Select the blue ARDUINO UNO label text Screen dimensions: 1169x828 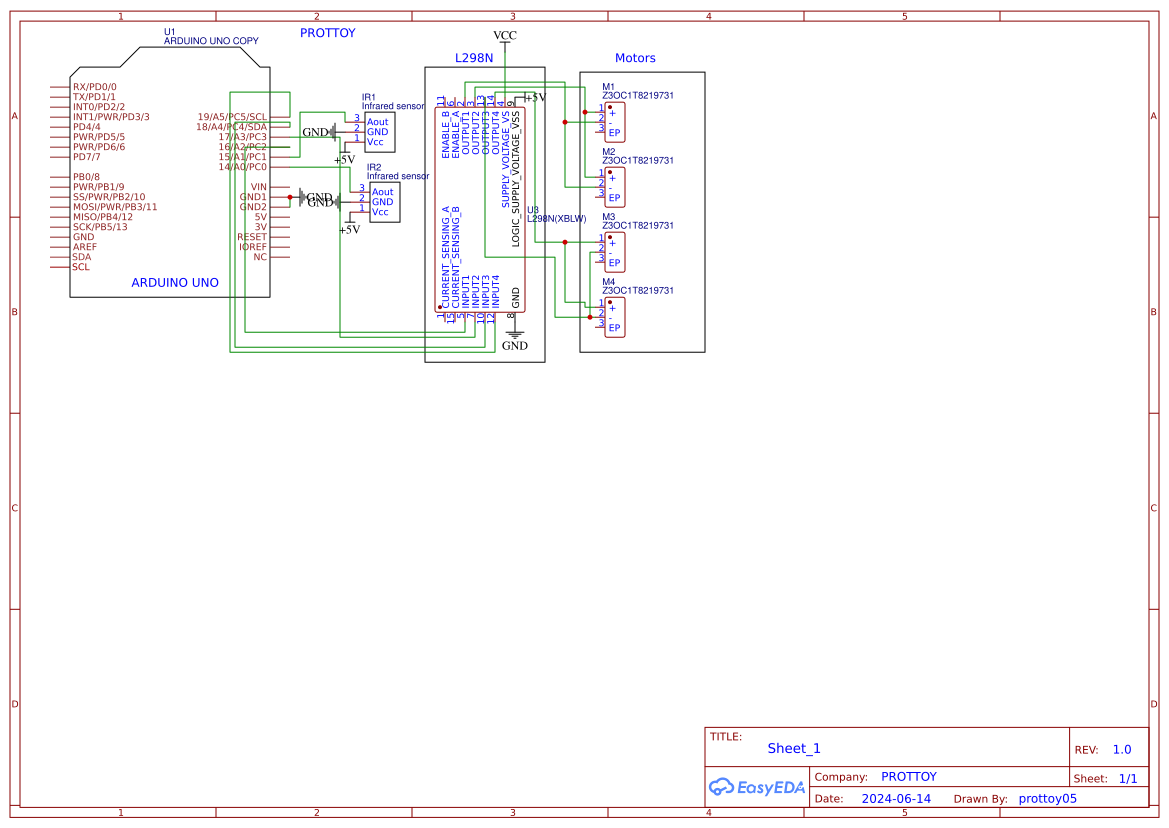point(175,283)
